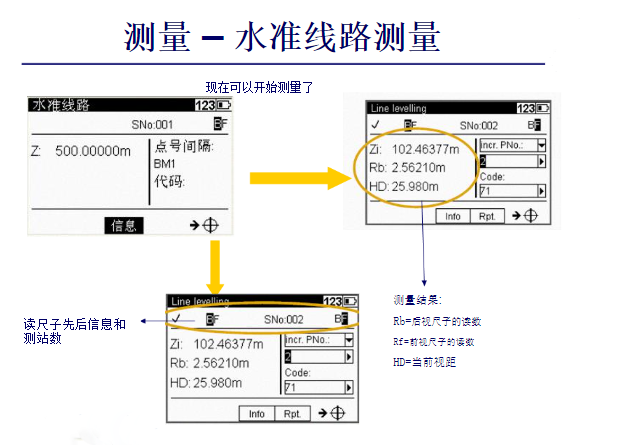Click the 123 input mode icon on bottom screen
Viewport: 617px width, 445px height.
click(x=333, y=300)
